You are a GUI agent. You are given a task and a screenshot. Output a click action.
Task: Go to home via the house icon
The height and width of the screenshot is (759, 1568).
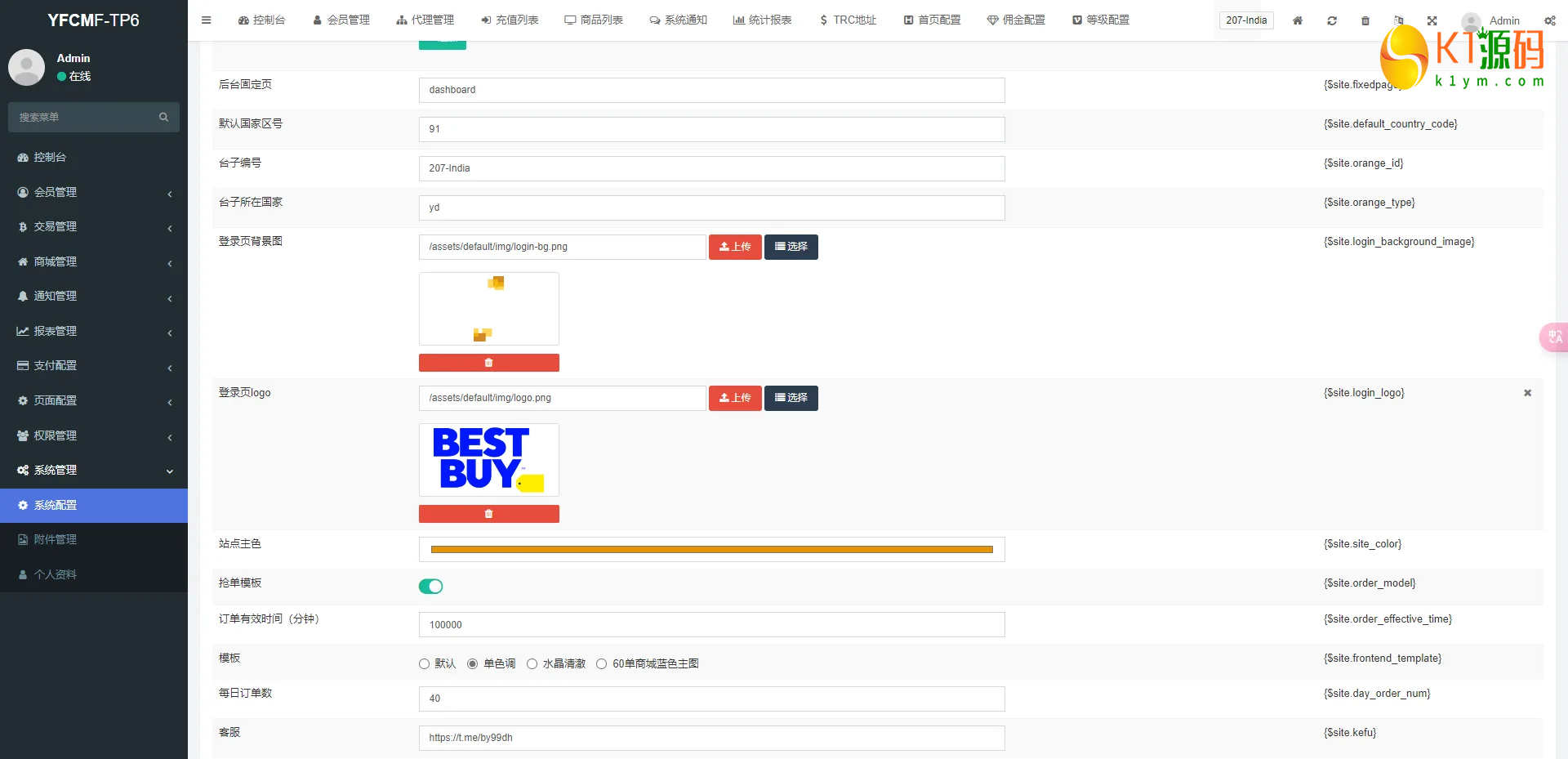pyautogui.click(x=1298, y=20)
